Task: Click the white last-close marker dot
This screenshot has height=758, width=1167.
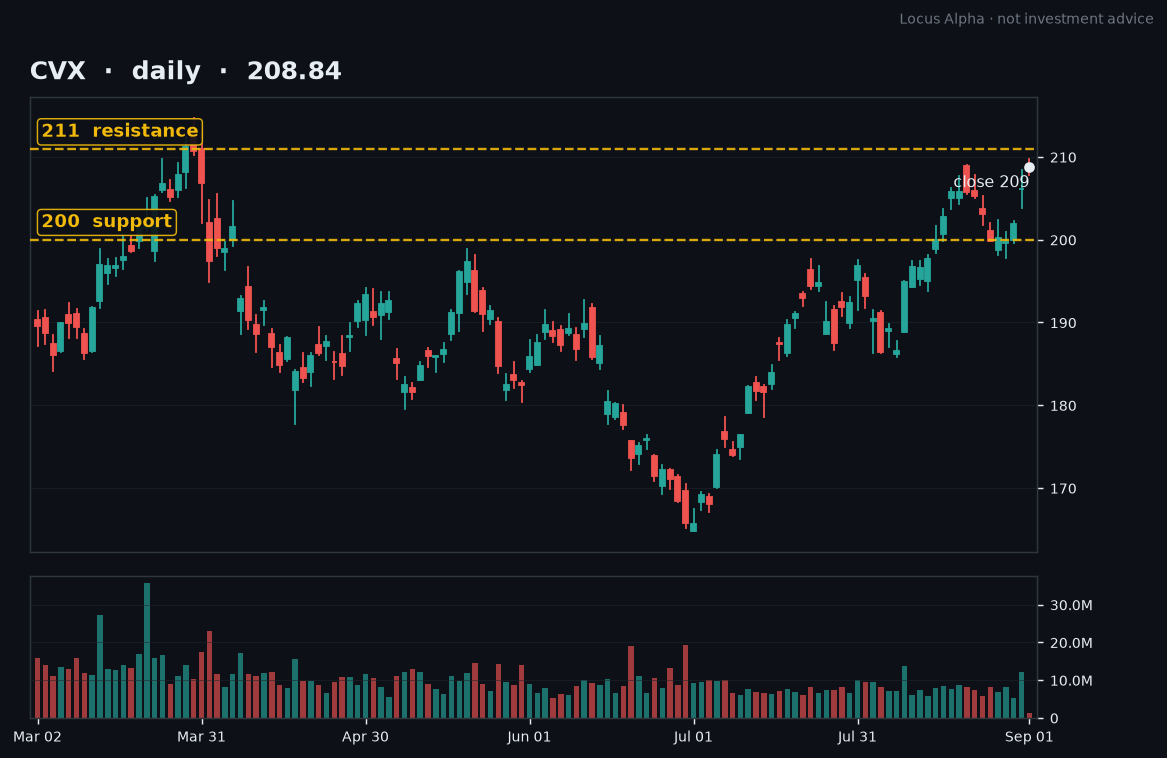Action: point(1029,168)
